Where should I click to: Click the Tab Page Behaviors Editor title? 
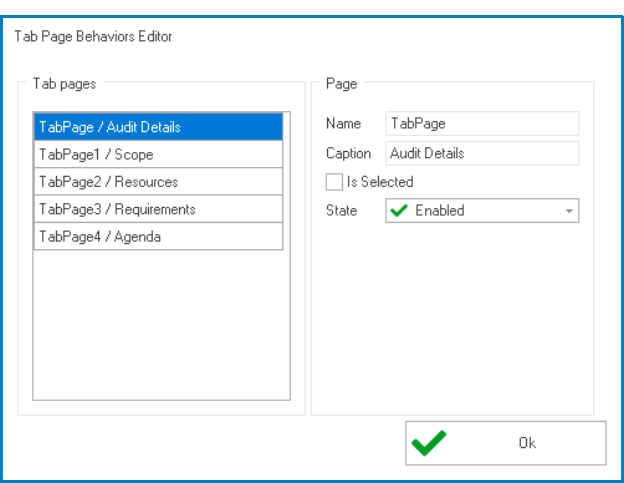(x=93, y=37)
